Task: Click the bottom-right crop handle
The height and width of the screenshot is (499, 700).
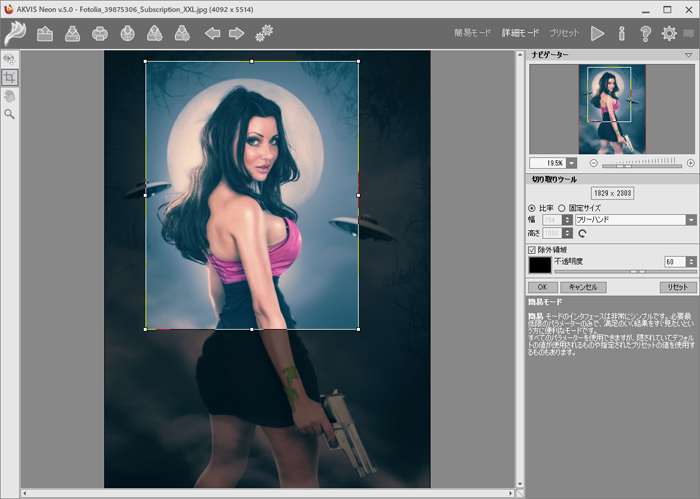Action: (358, 329)
